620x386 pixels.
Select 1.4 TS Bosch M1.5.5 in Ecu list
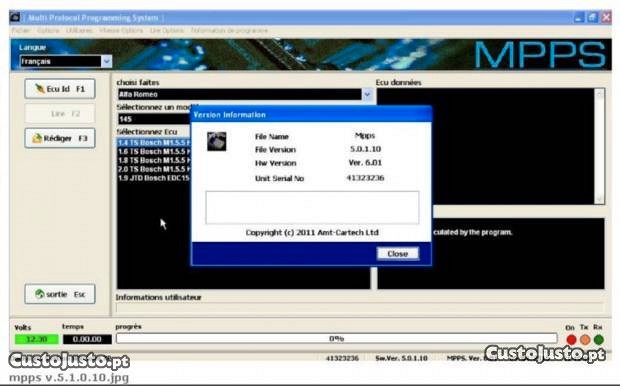[154, 143]
